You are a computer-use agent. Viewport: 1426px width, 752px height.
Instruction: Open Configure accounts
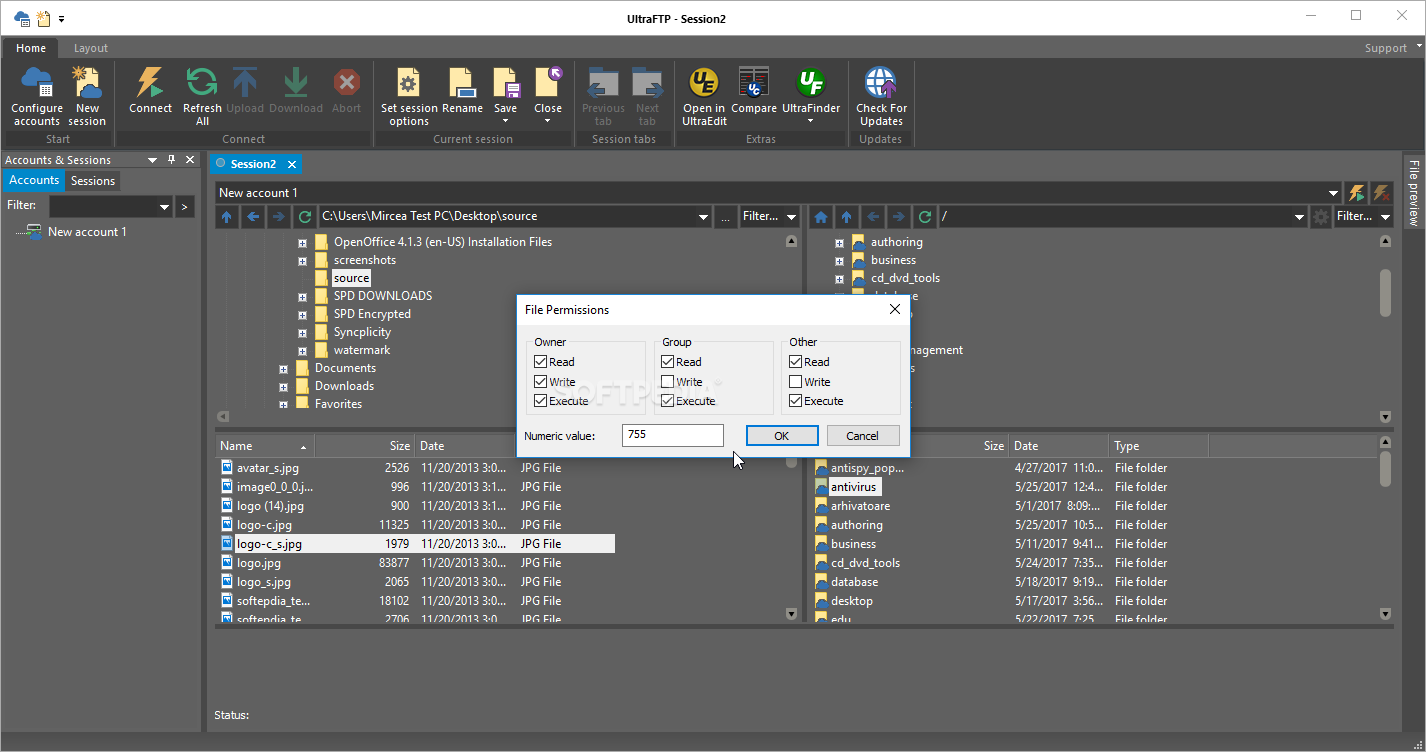point(37,97)
